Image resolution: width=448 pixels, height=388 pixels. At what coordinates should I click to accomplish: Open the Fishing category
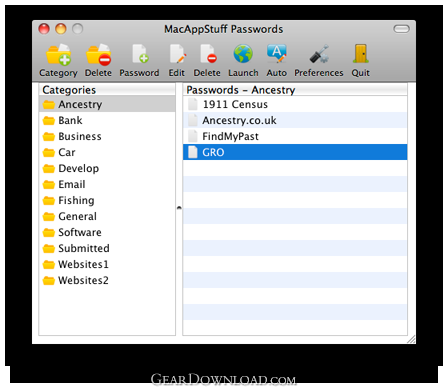(x=107, y=200)
